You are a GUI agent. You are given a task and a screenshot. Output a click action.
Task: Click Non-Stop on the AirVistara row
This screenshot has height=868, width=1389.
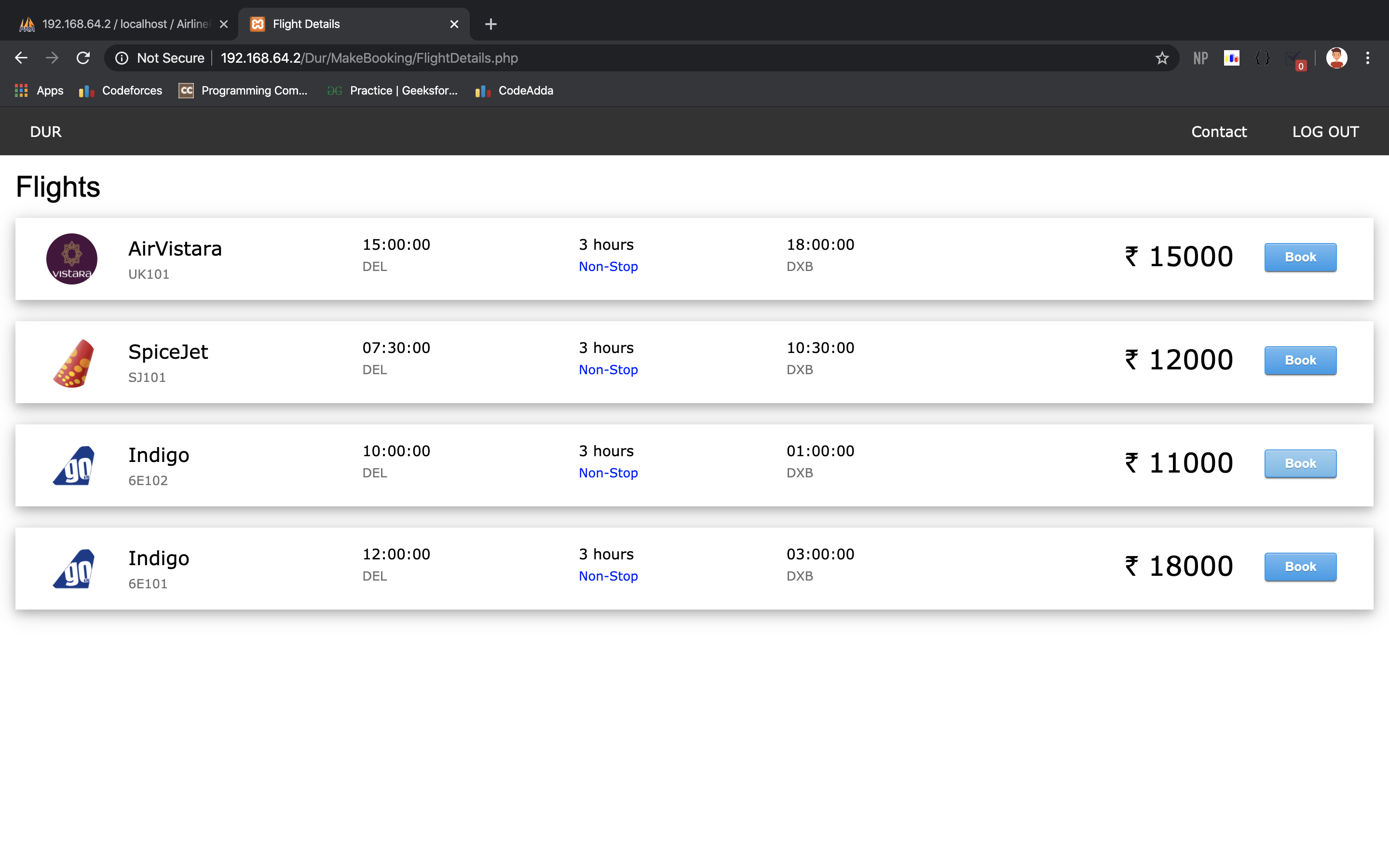(x=608, y=266)
